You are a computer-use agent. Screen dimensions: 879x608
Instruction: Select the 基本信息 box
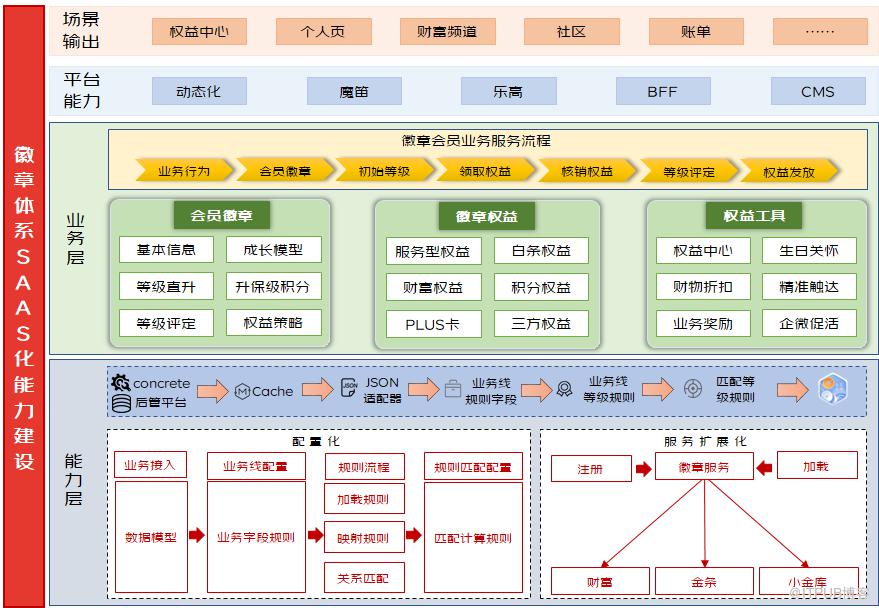[x=166, y=249]
